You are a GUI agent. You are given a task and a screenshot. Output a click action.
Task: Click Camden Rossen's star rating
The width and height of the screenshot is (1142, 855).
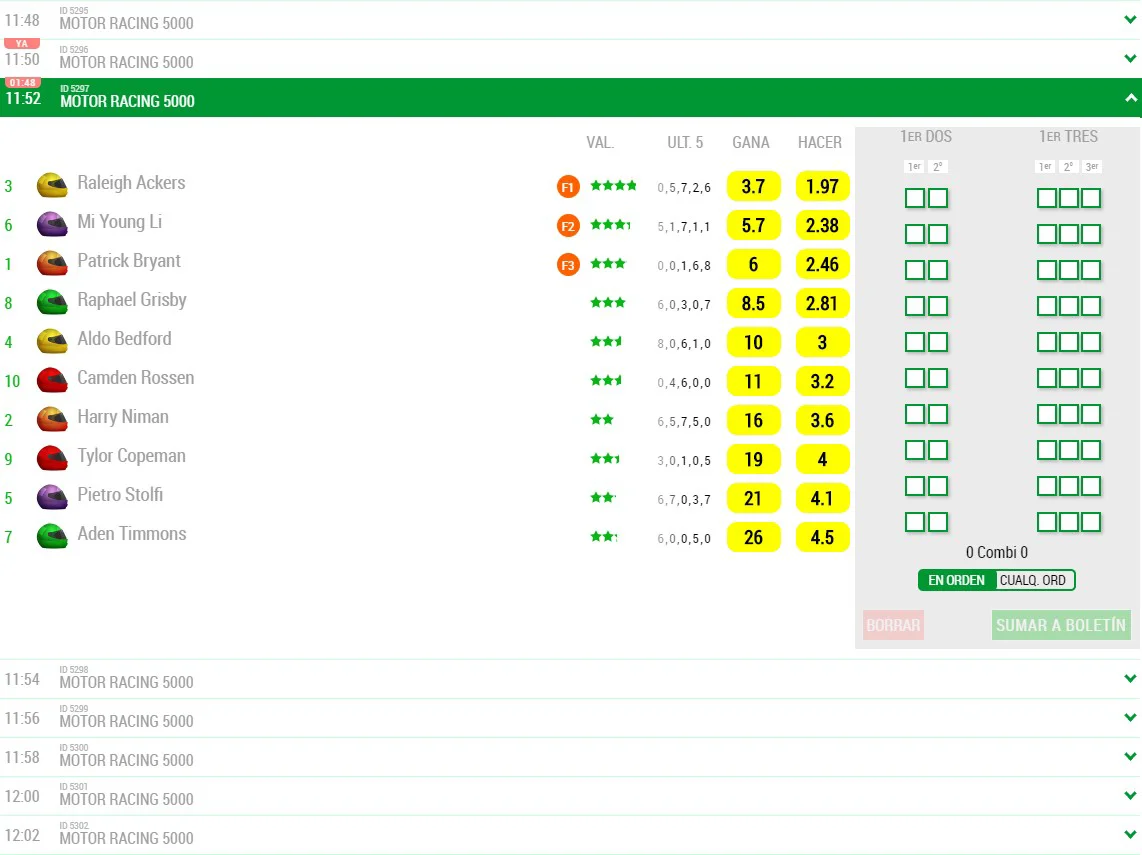pyautogui.click(x=606, y=380)
